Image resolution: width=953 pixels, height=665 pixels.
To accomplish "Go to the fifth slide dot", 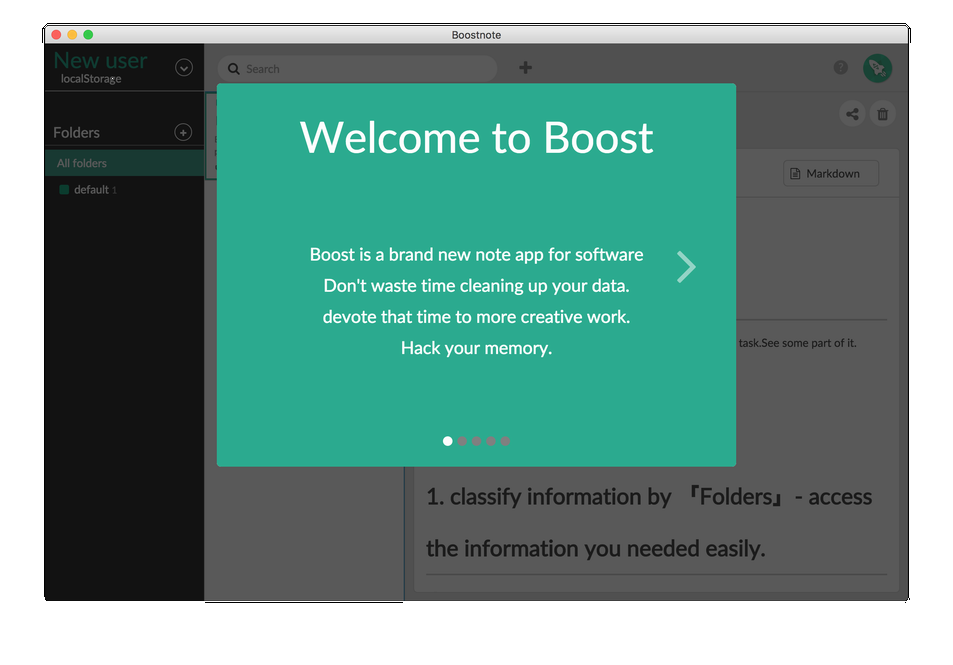I will pos(505,441).
